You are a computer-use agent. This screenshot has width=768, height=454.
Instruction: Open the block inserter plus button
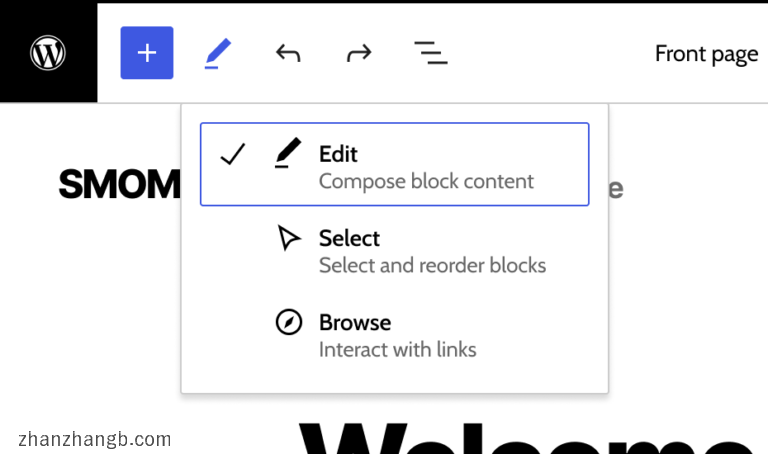click(x=147, y=52)
